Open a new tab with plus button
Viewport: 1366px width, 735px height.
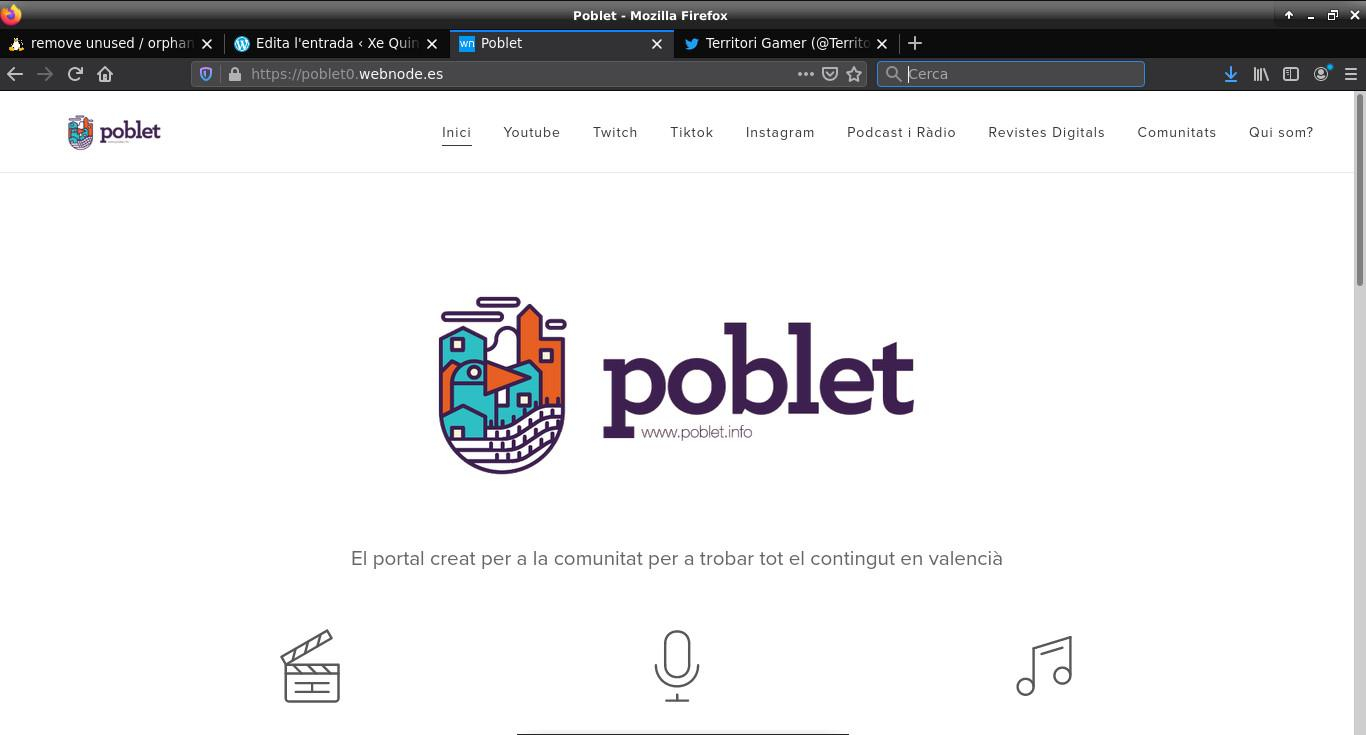coord(914,43)
